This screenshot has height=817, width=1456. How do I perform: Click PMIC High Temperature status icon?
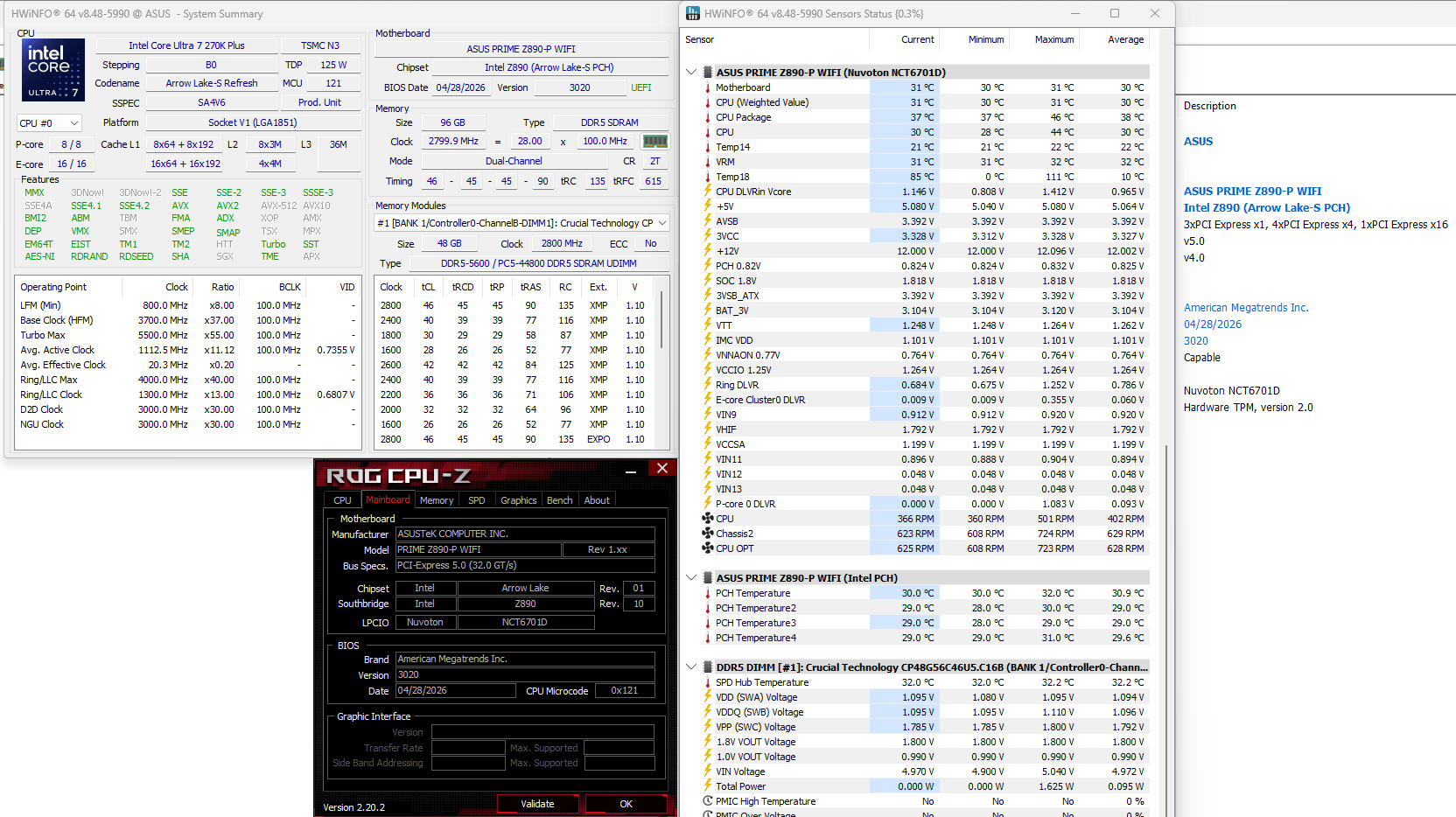pyautogui.click(x=707, y=801)
